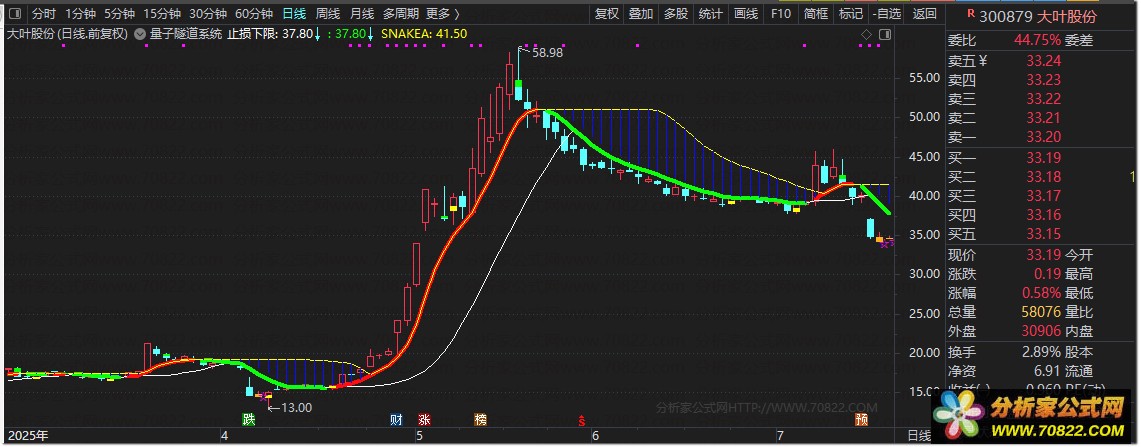This screenshot has height=447, width=1141.
Task: Select the 买一 price 33.19
Action: pos(1043,157)
